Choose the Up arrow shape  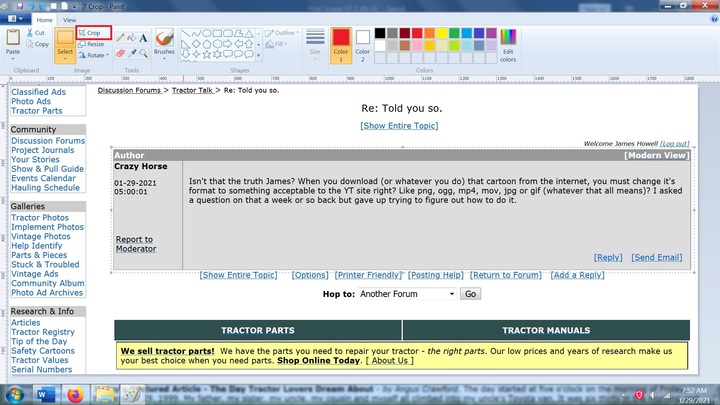pos(249,44)
